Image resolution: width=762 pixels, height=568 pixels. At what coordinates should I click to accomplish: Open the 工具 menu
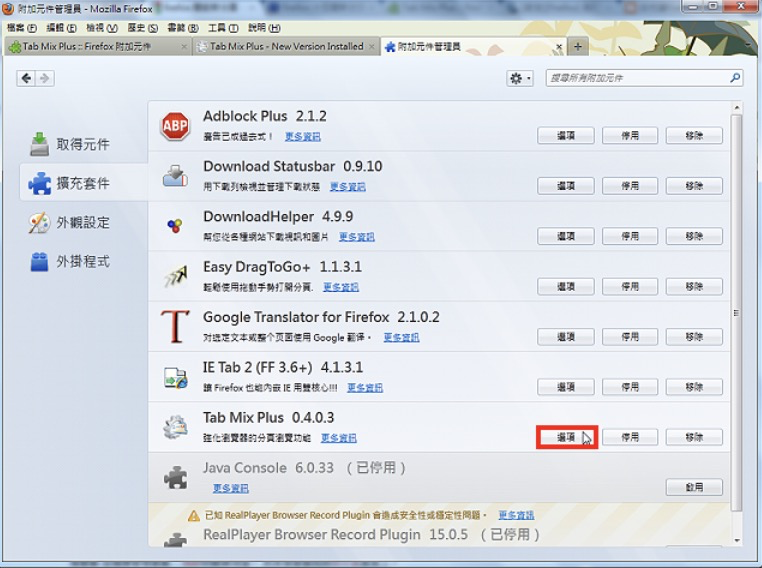[223, 28]
